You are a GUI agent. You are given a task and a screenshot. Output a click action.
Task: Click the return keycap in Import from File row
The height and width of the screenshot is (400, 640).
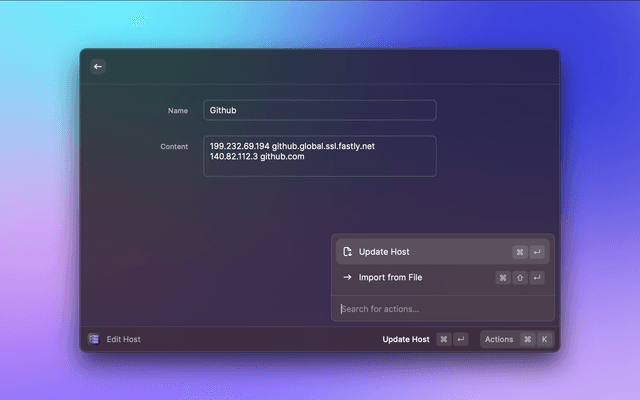537,277
